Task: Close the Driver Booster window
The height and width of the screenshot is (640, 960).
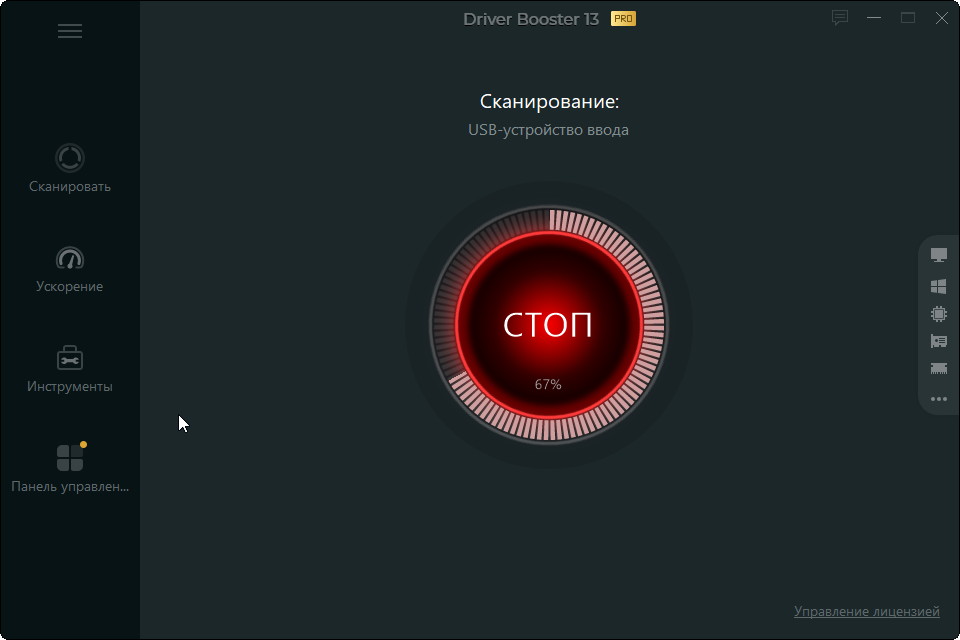Action: coord(940,18)
